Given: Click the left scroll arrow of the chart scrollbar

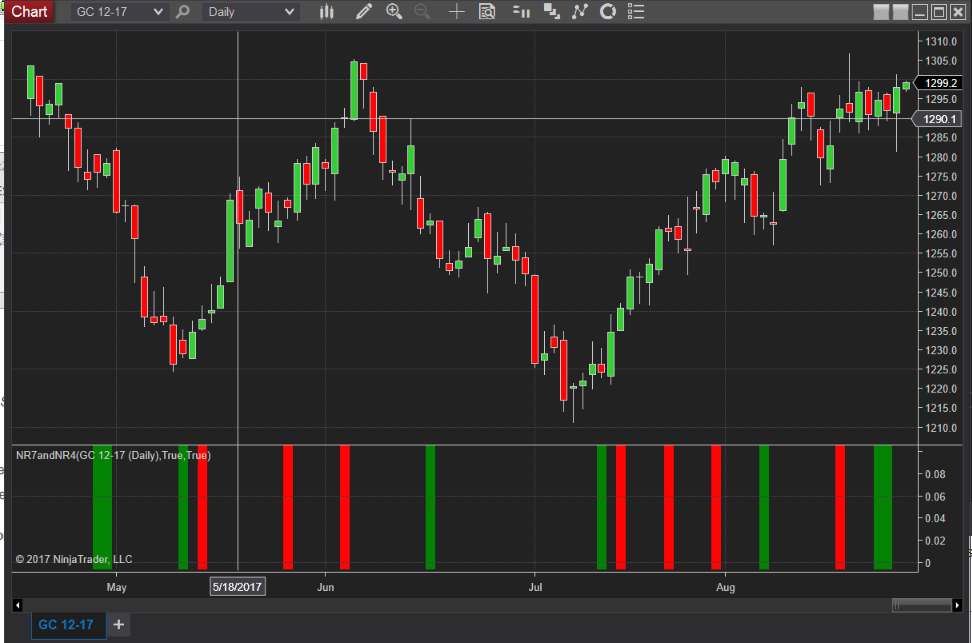Looking at the screenshot, I should click(17, 605).
